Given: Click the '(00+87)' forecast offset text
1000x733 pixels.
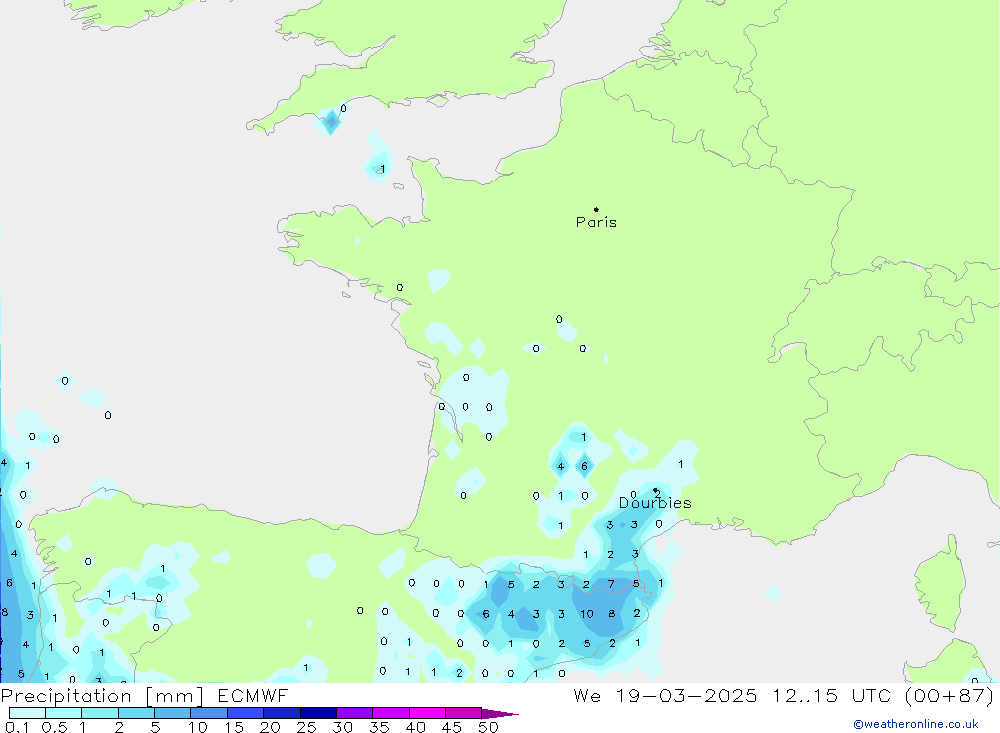Looking at the screenshot, I should [x=950, y=696].
